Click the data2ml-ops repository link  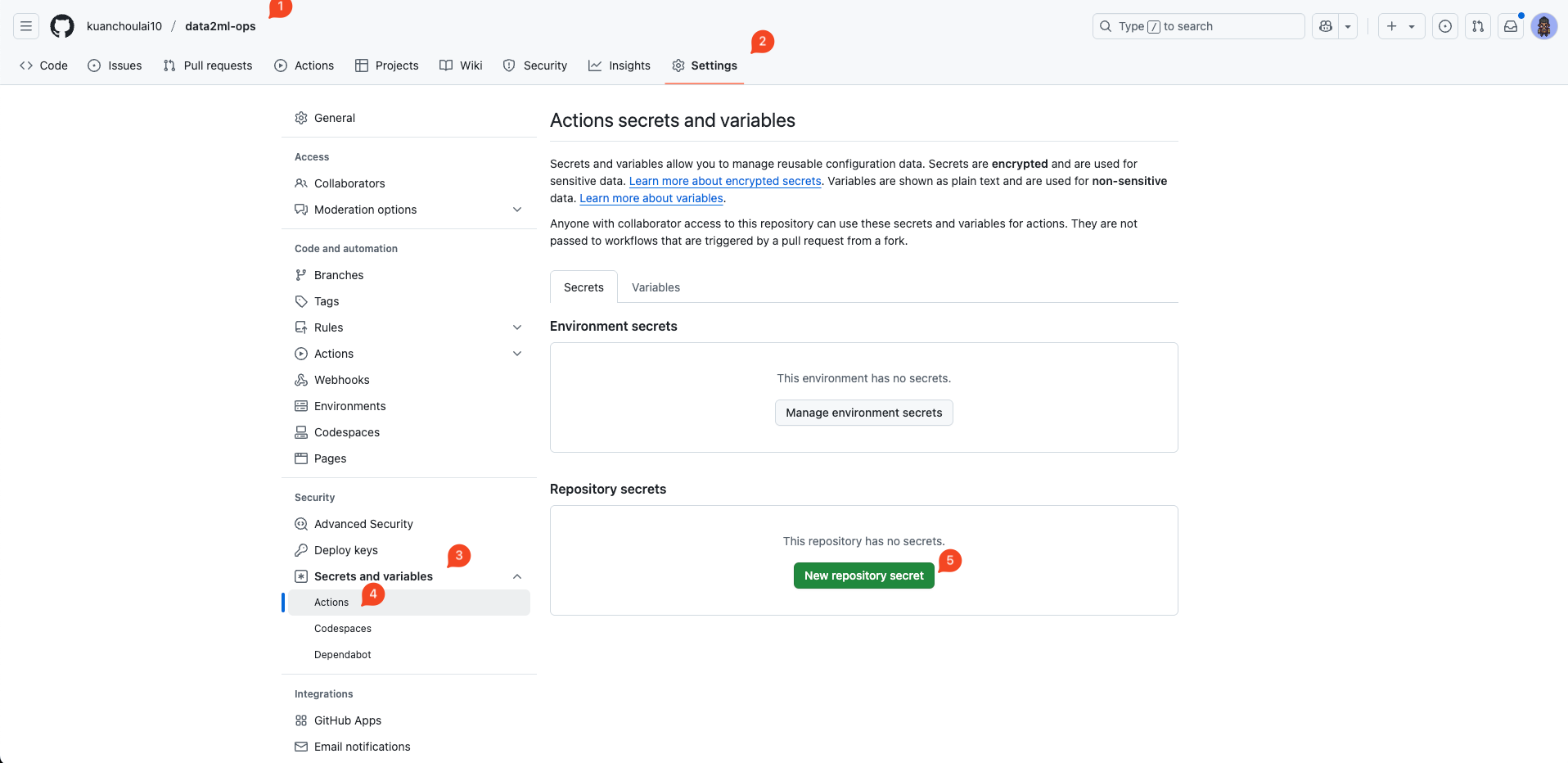[220, 26]
